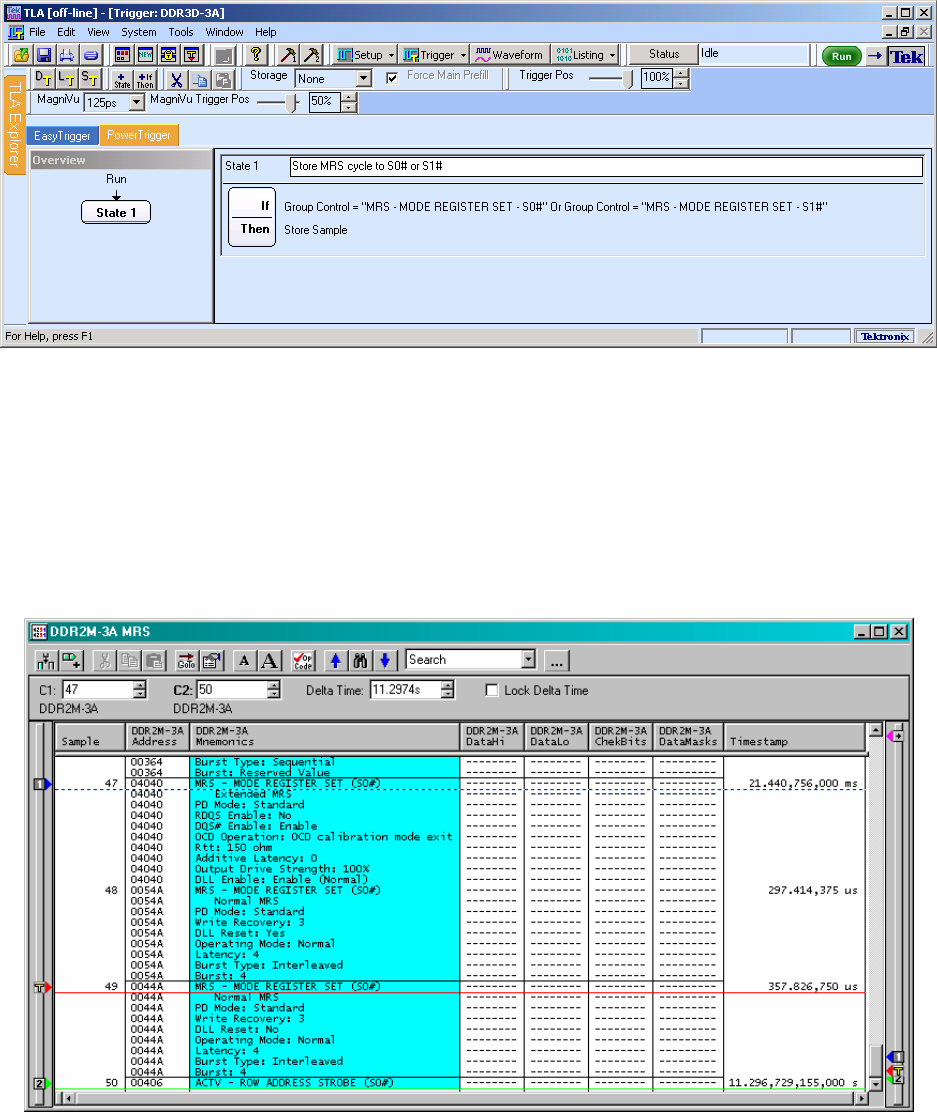Image resolution: width=937 pixels, height=1112 pixels.
Task: Click the copy icon in trigger toolbar
Action: point(200,79)
